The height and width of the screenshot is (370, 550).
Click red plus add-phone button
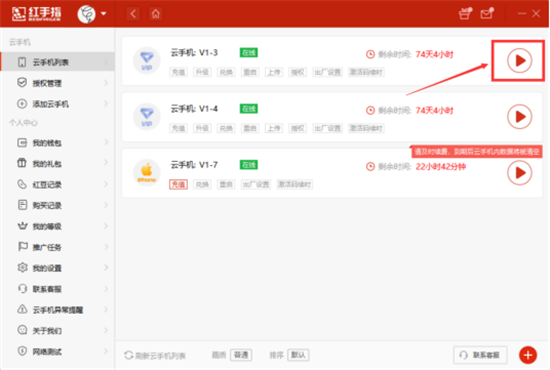528,355
